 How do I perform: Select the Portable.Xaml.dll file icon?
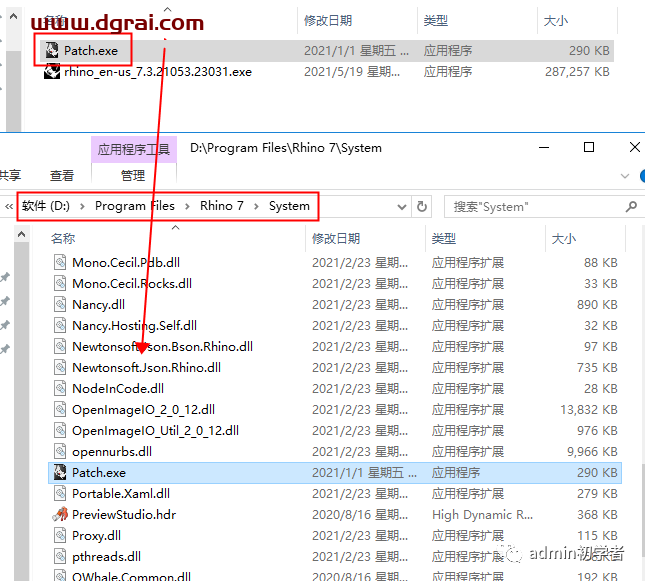pyautogui.click(x=60, y=493)
